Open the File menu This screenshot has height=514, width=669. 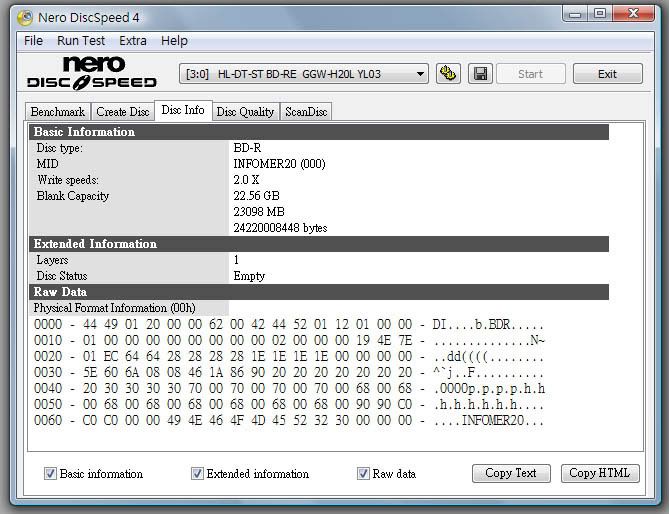pos(33,41)
